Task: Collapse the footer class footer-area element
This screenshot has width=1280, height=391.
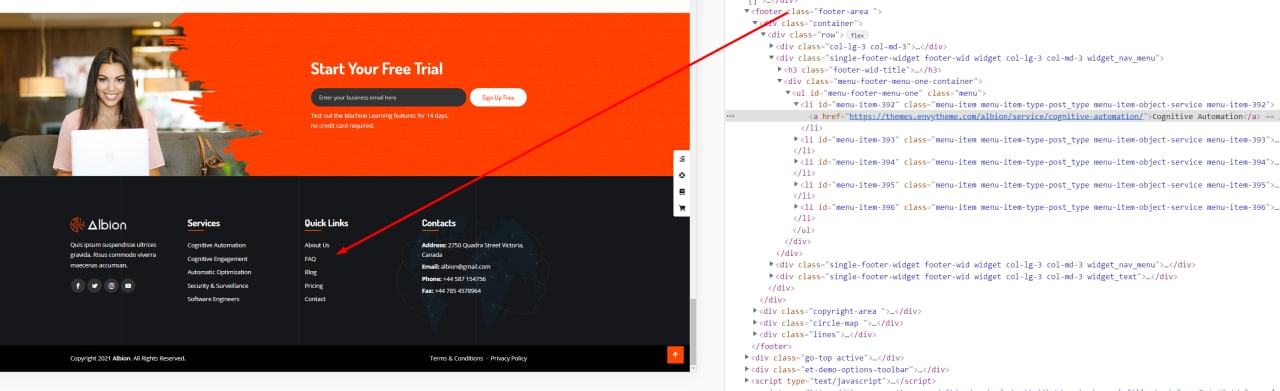Action: coord(747,11)
